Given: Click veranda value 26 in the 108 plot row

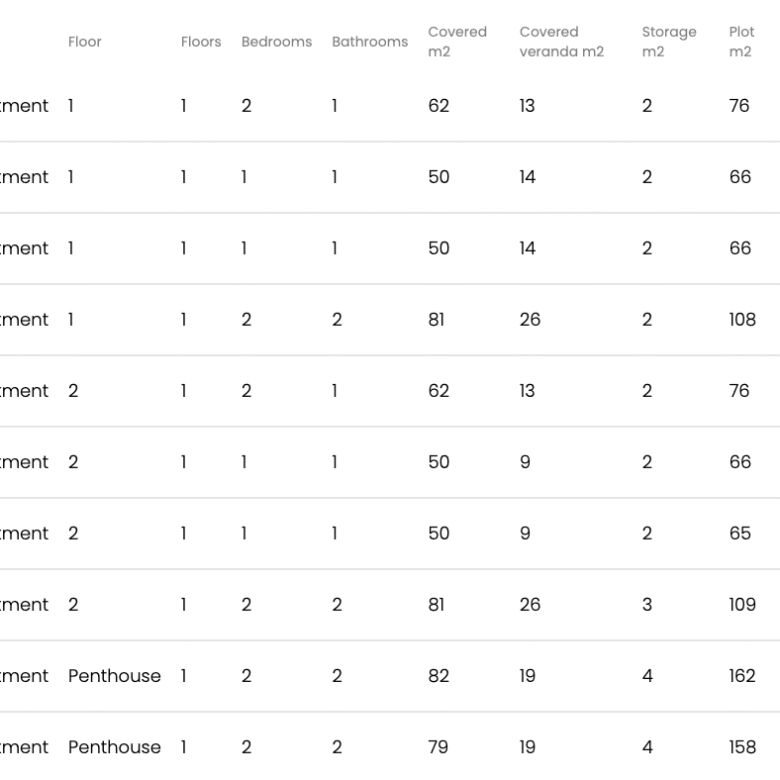Looking at the screenshot, I should pyautogui.click(x=530, y=320).
